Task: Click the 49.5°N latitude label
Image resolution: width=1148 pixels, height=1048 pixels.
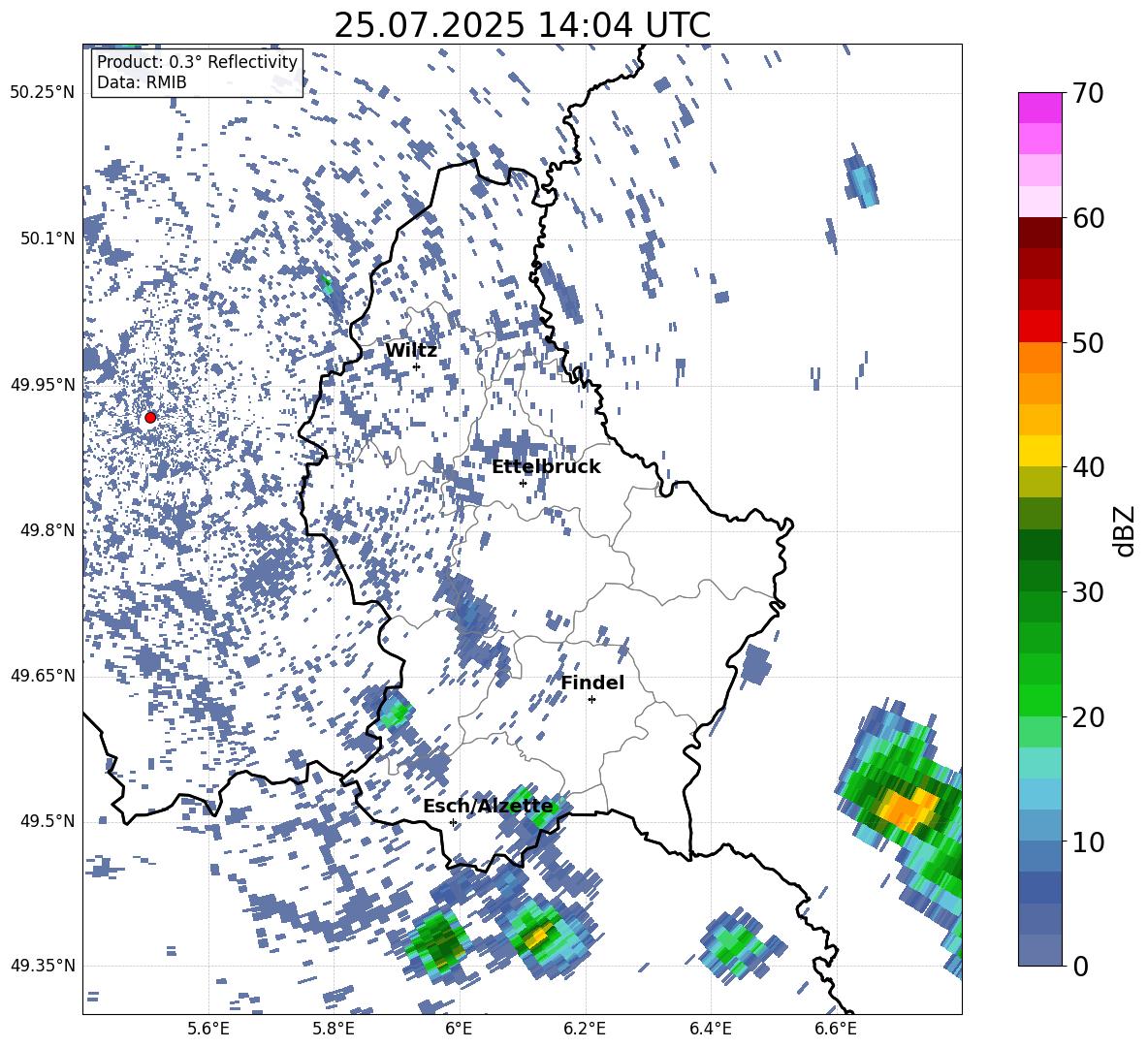Action: [x=48, y=821]
